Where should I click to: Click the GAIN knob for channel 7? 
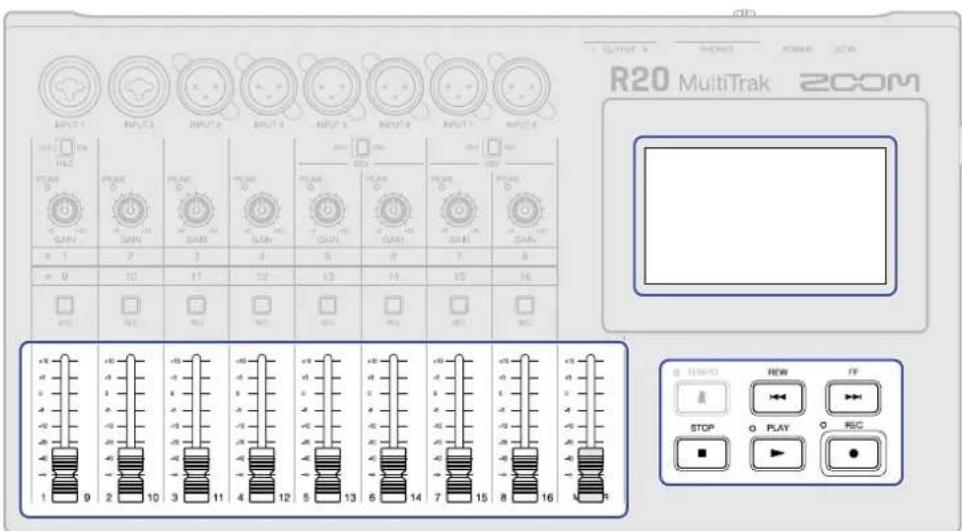(x=458, y=211)
